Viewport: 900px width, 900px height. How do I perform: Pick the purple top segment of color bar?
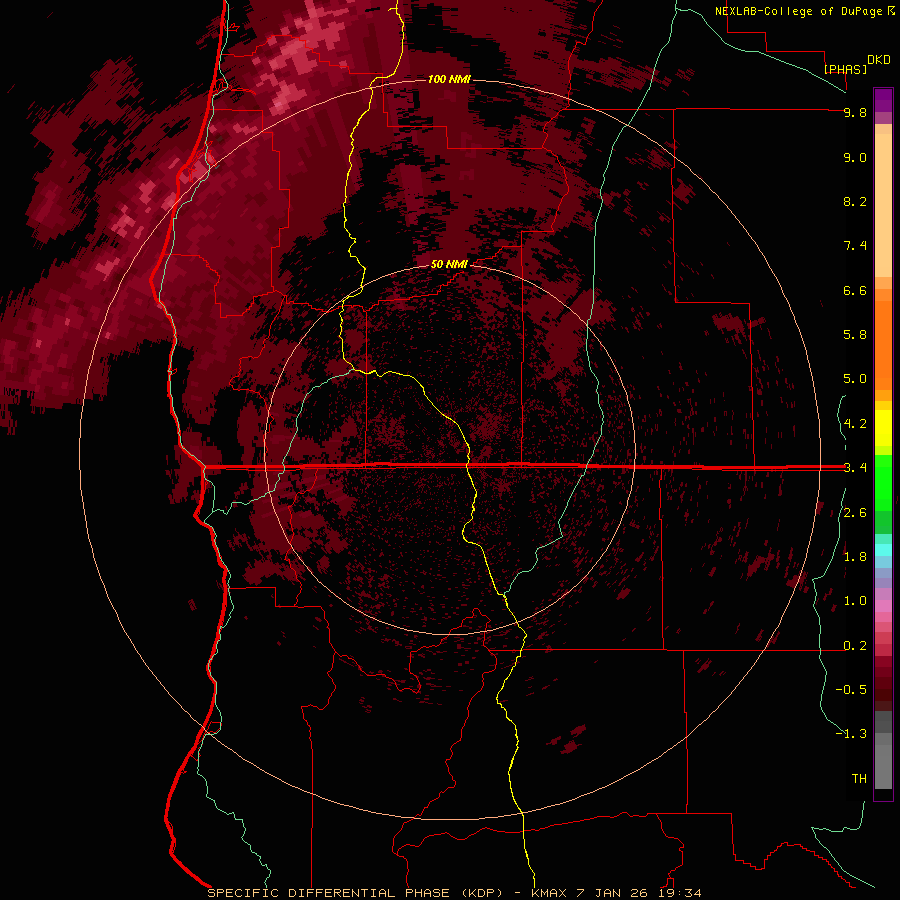[883, 100]
